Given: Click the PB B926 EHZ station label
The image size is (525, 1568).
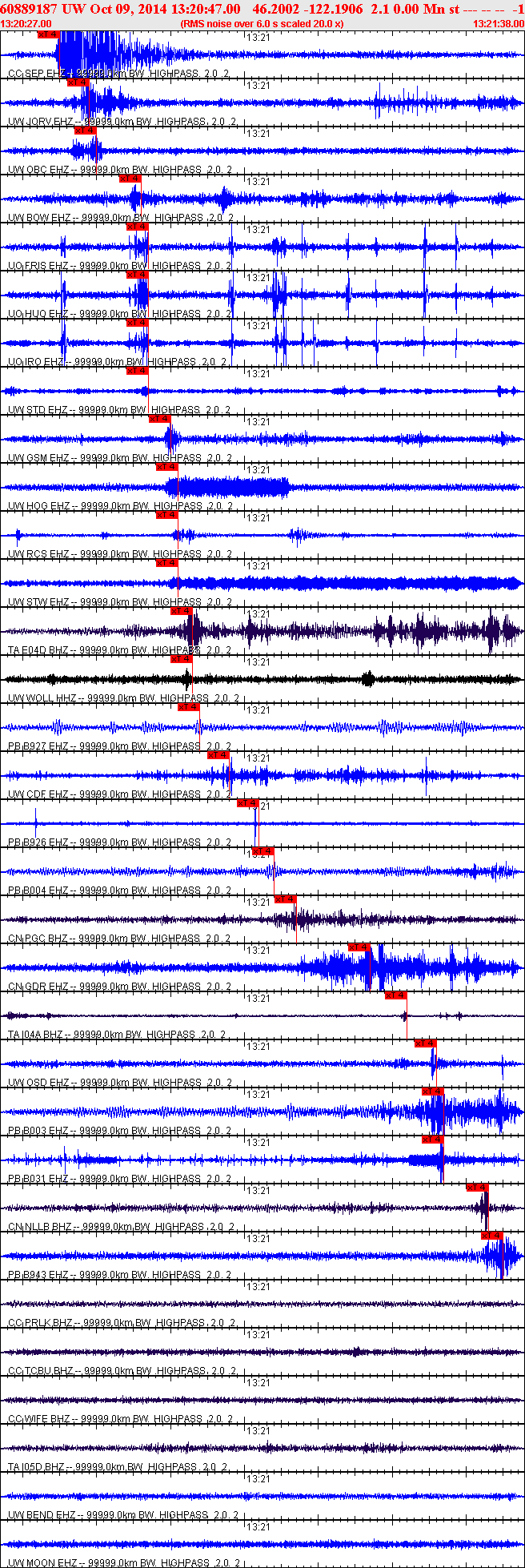Looking at the screenshot, I should pyautogui.click(x=38, y=842).
